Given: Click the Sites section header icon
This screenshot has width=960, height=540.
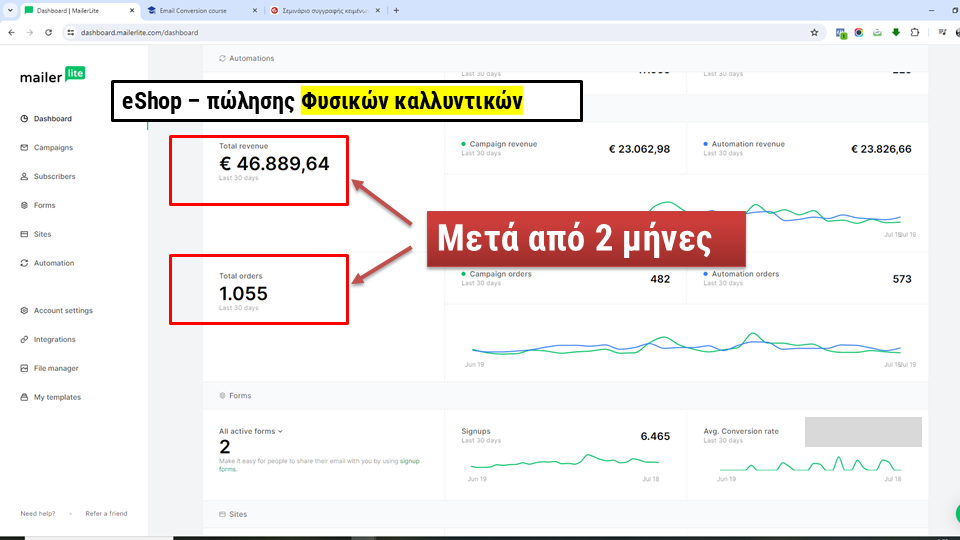Looking at the screenshot, I should point(222,514).
